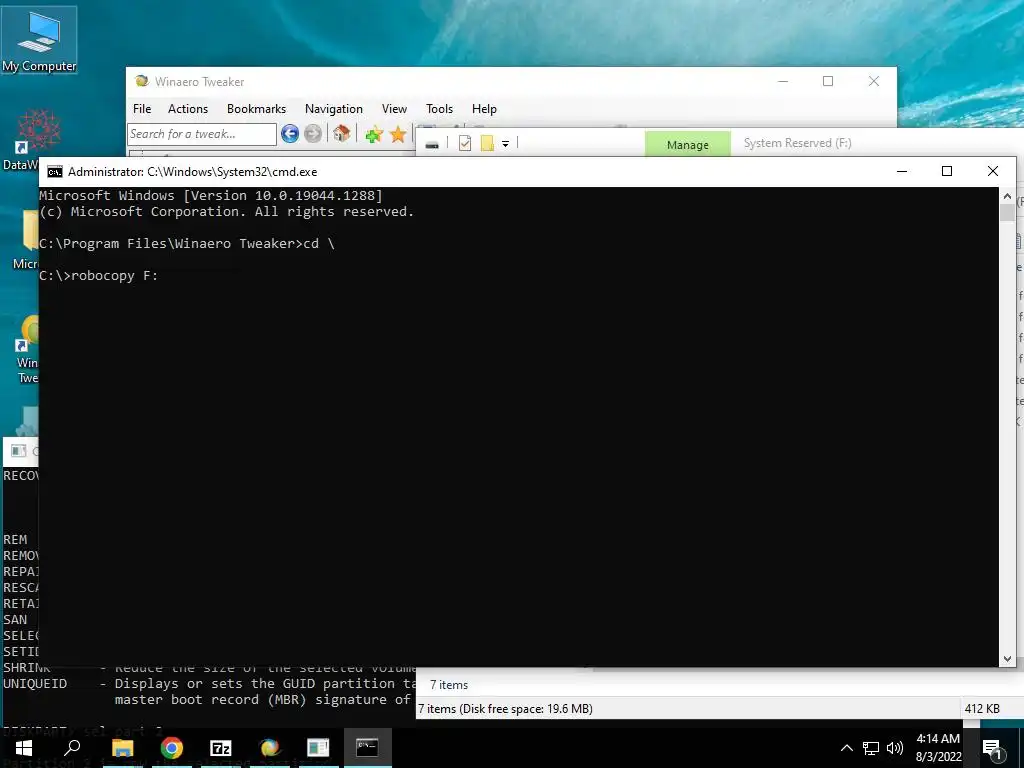Maximize the Administrator cmd.exe window

pos(947,171)
